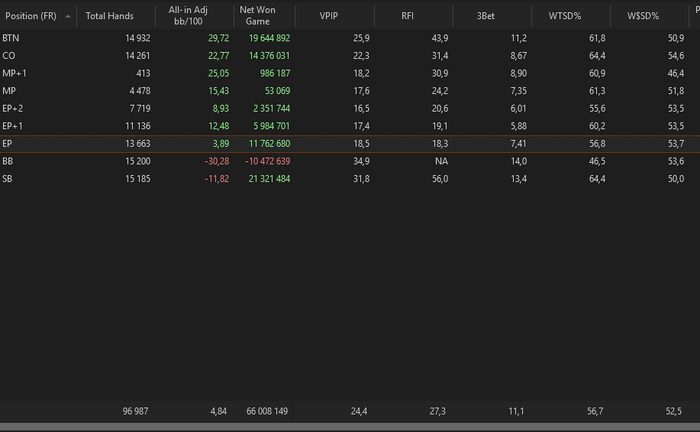This screenshot has height=432, width=700.
Task: Select the CO position row
Action: [x=350, y=56]
